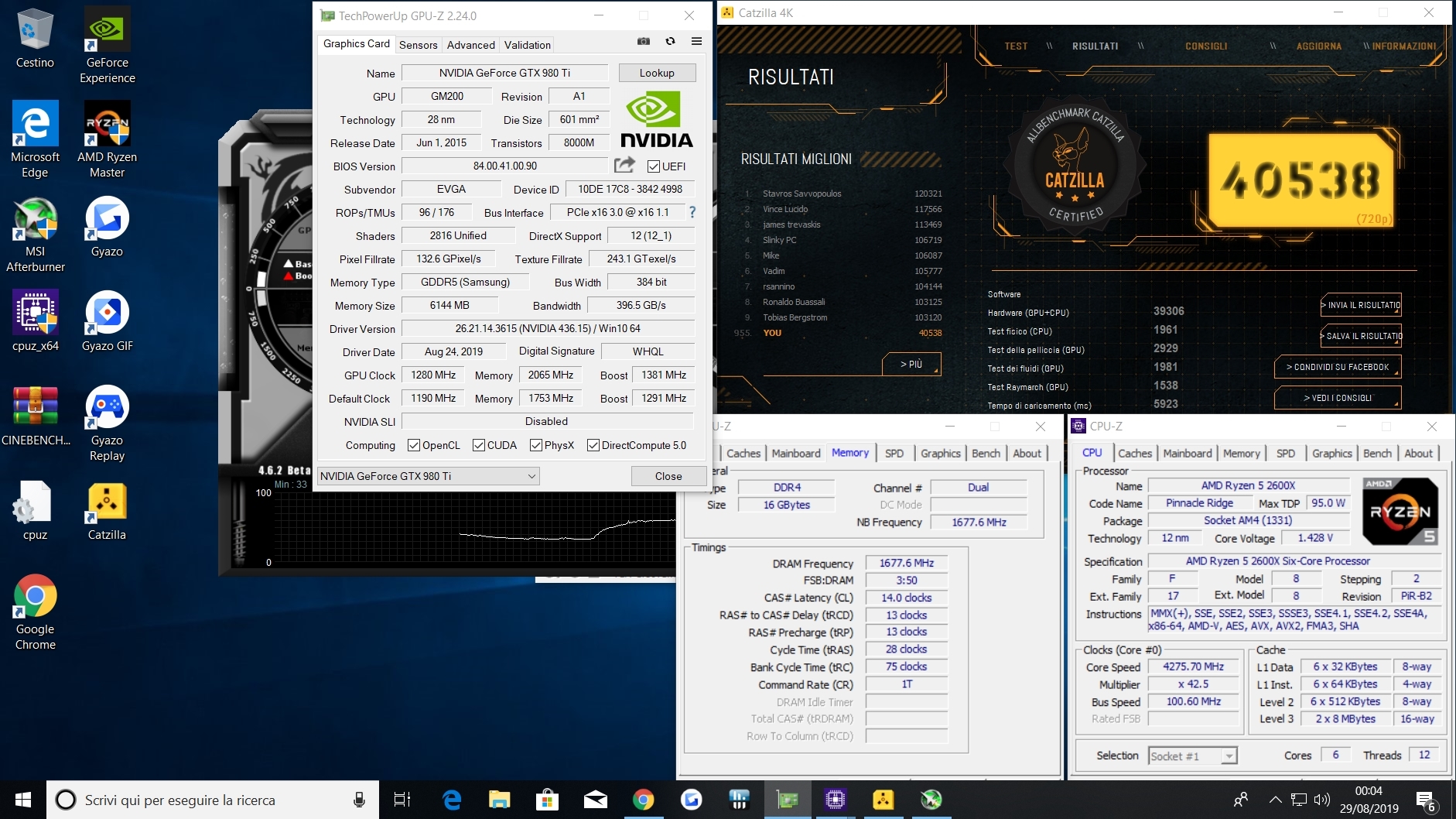Launch the Gyazo GIF shortcut
Image resolution: width=1456 pixels, height=819 pixels.
pyautogui.click(x=107, y=321)
